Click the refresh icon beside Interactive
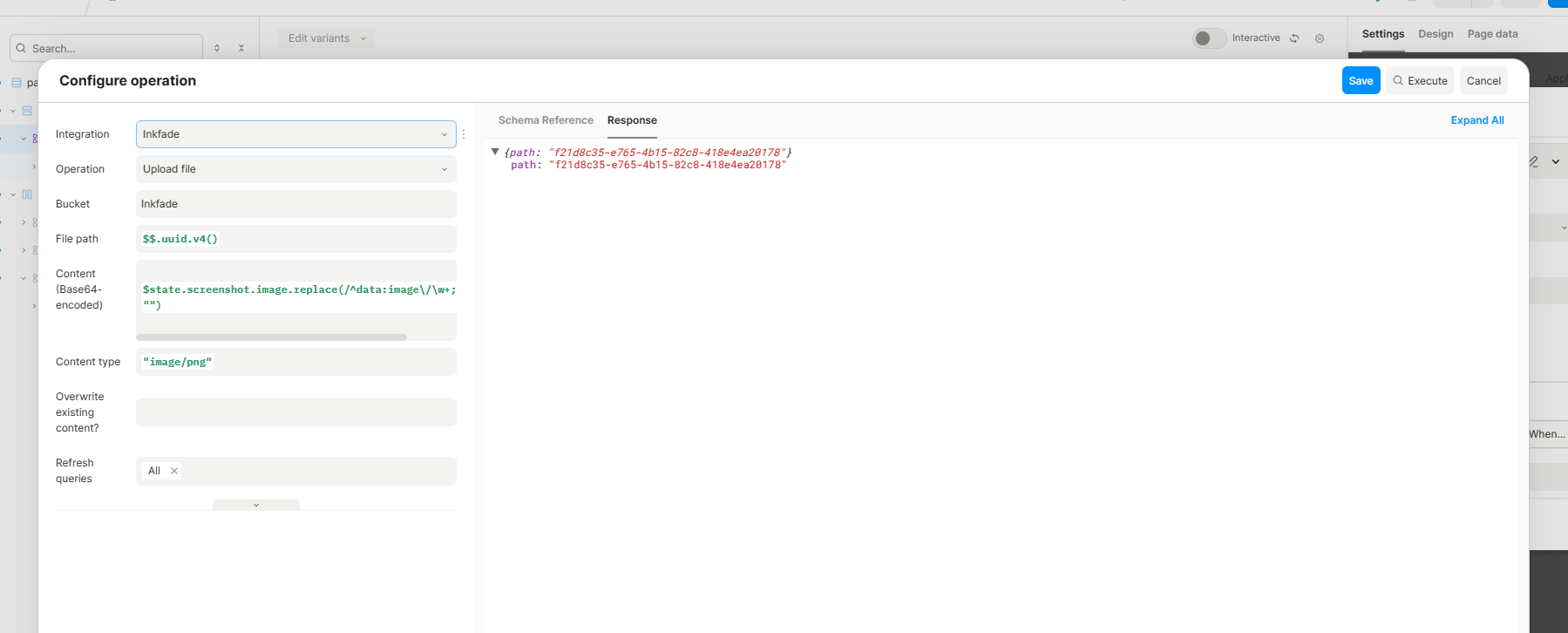1568x633 pixels. tap(1294, 38)
